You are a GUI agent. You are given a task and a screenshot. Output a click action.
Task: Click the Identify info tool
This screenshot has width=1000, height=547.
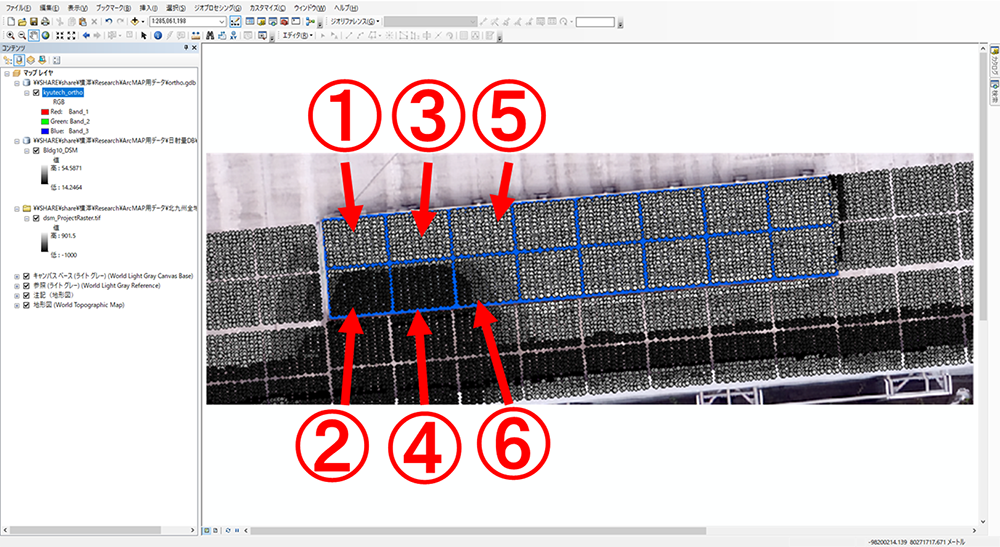click(157, 35)
